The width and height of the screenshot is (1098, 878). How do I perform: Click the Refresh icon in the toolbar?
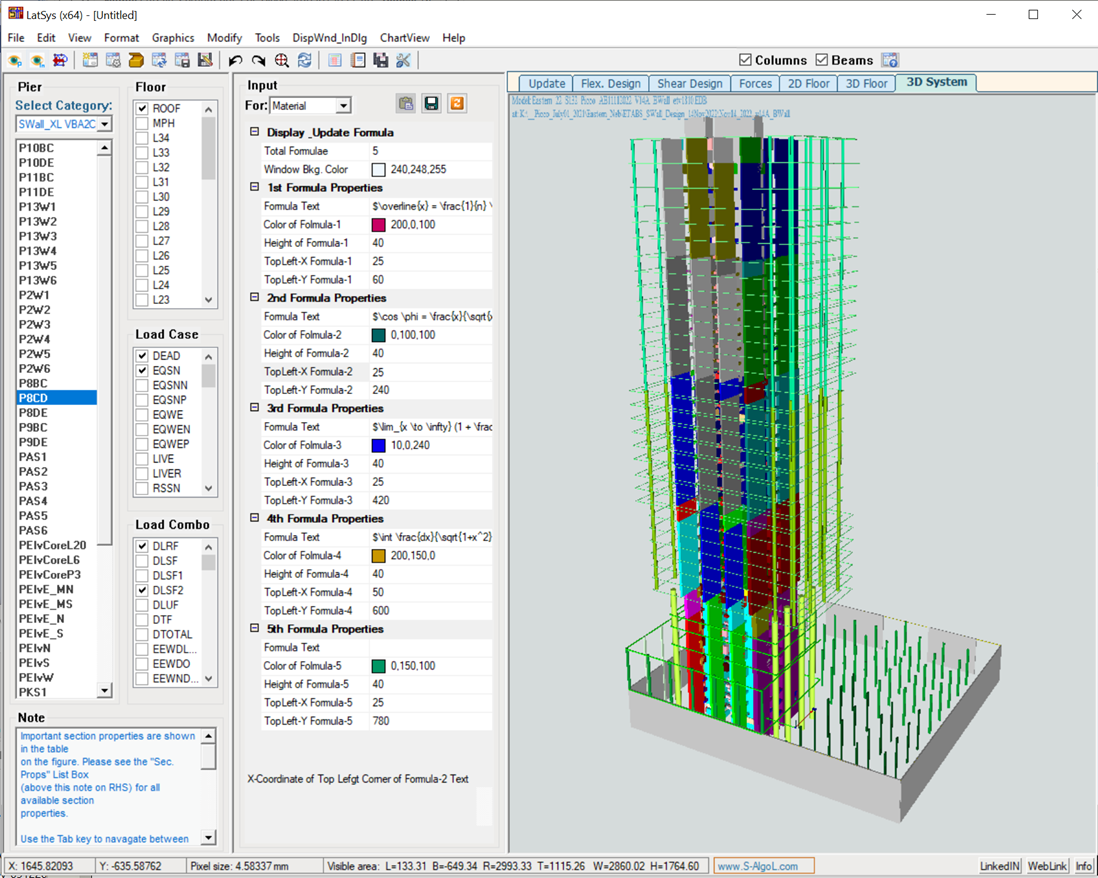pyautogui.click(x=305, y=60)
